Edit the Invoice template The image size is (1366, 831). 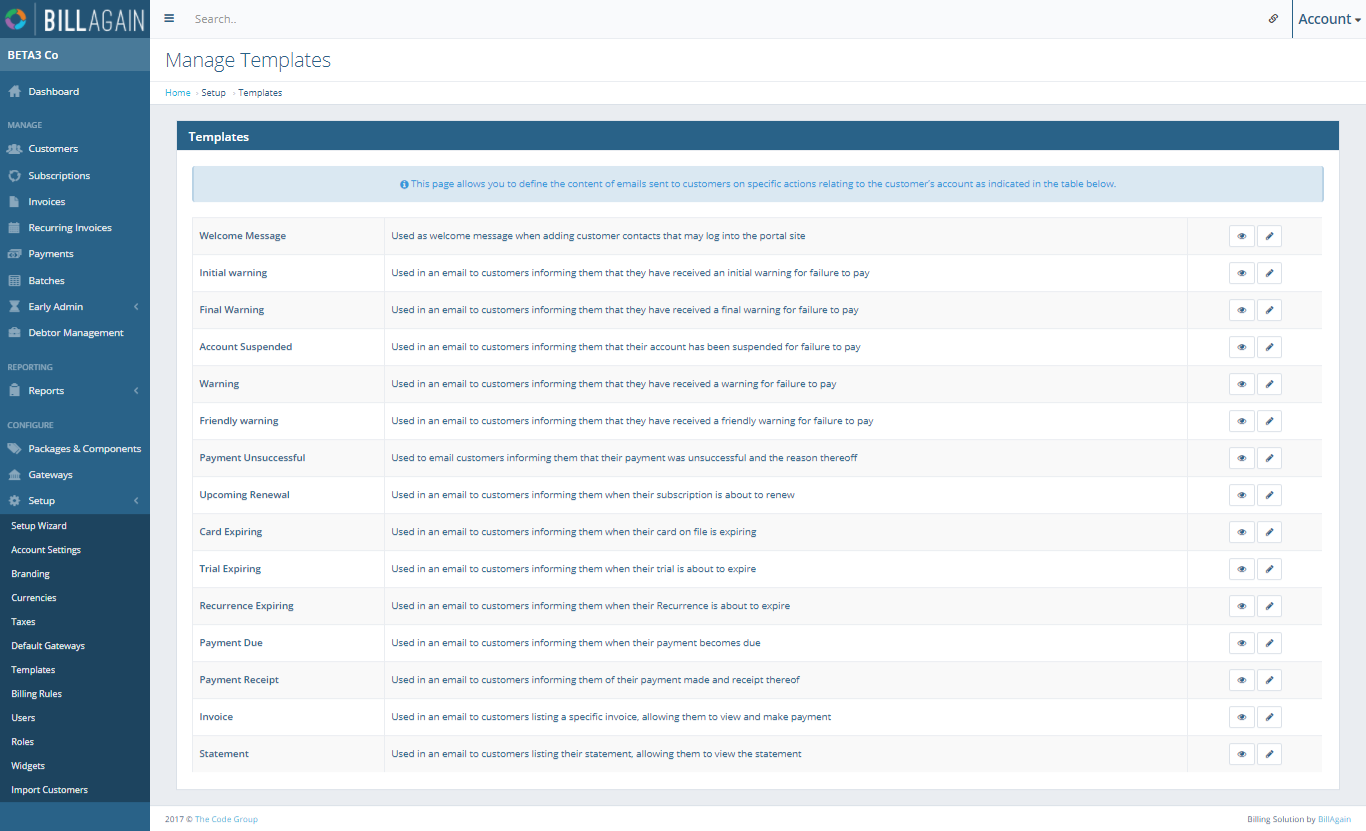tap(1269, 717)
